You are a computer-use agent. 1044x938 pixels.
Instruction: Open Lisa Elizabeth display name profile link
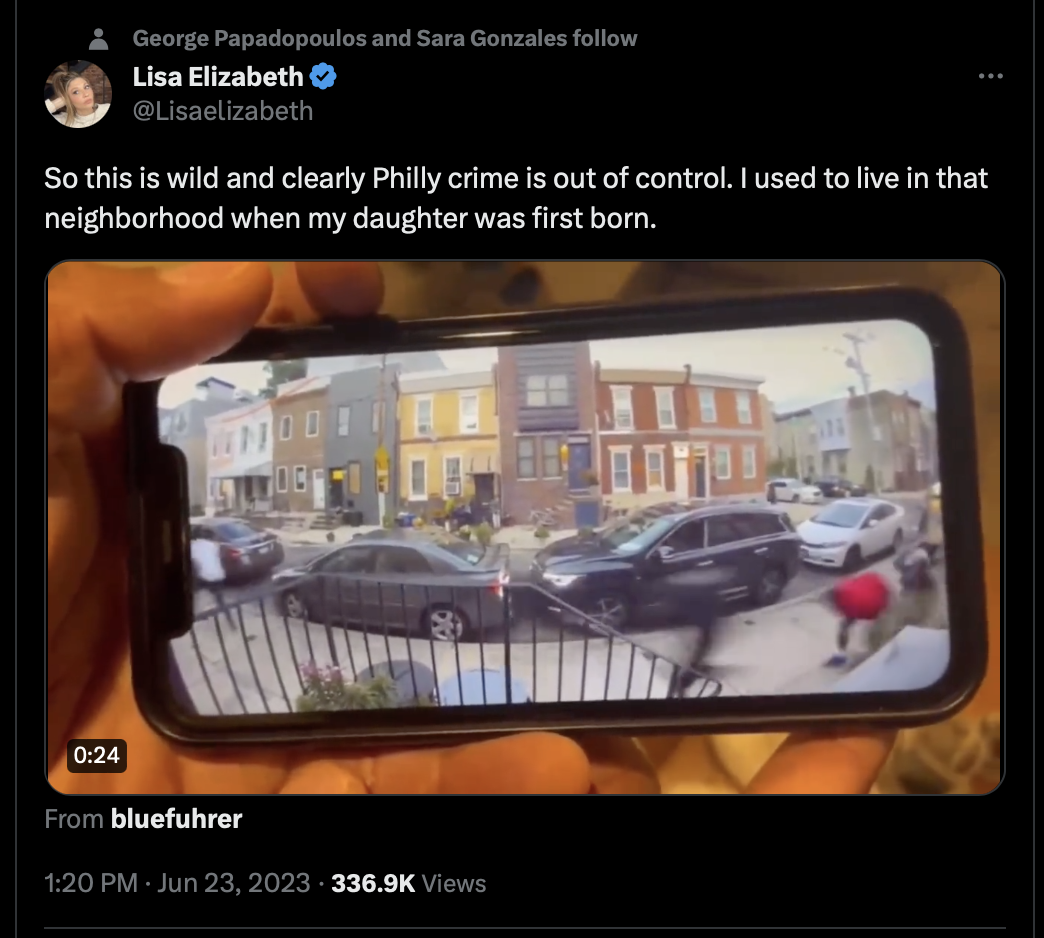(x=218, y=77)
